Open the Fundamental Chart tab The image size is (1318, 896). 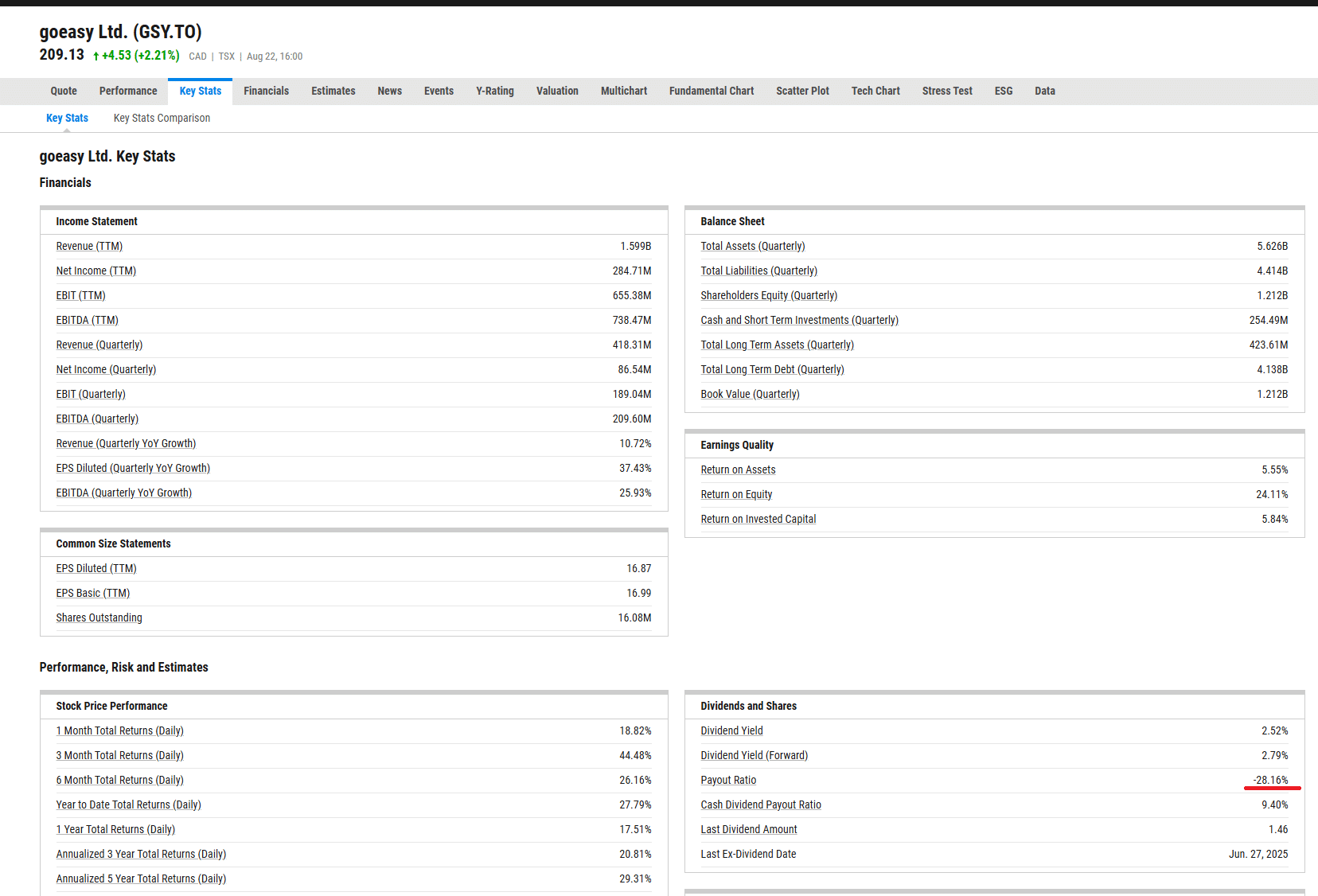click(711, 91)
